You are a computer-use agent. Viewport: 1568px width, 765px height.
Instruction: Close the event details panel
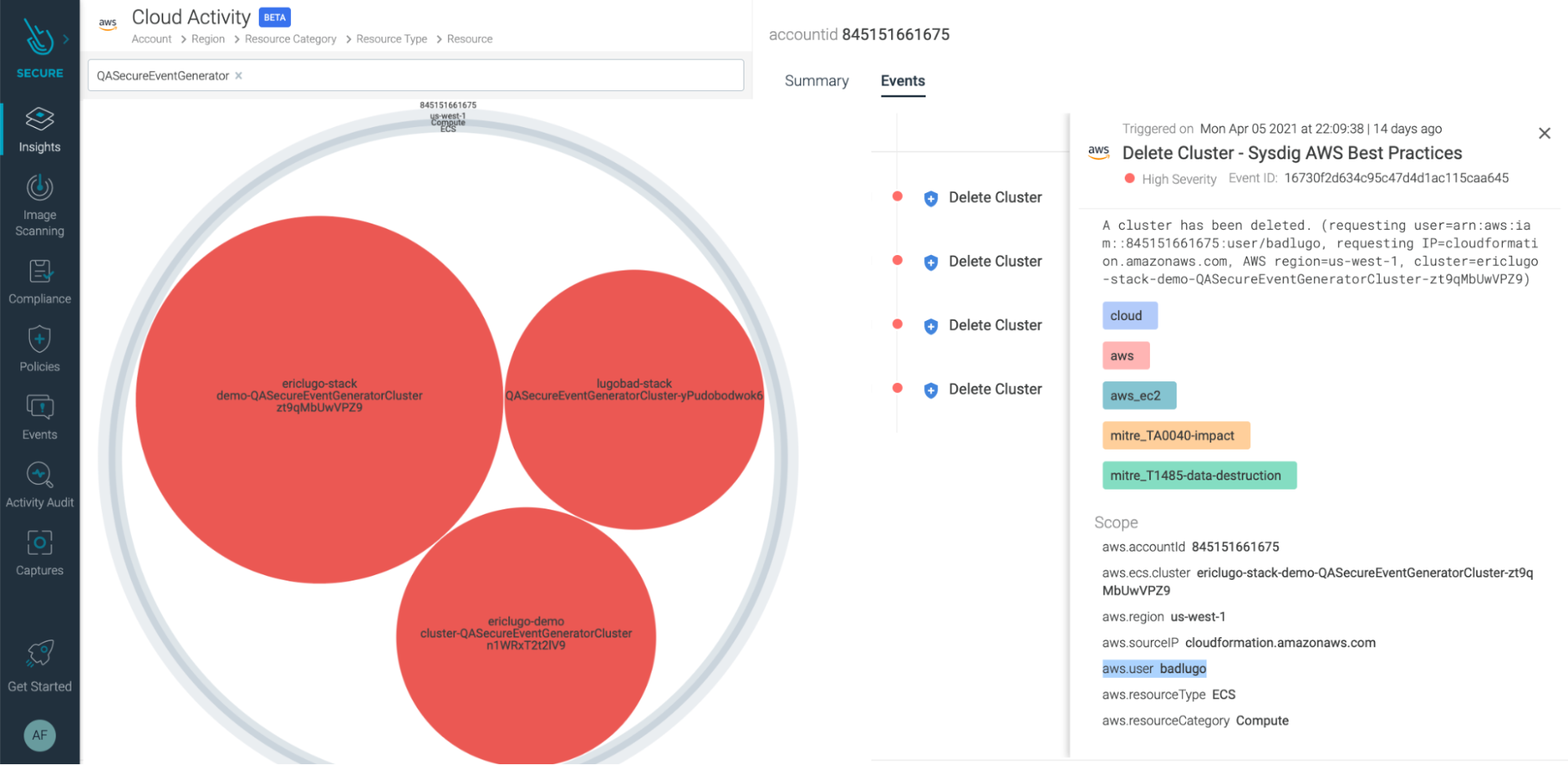pos(1544,133)
